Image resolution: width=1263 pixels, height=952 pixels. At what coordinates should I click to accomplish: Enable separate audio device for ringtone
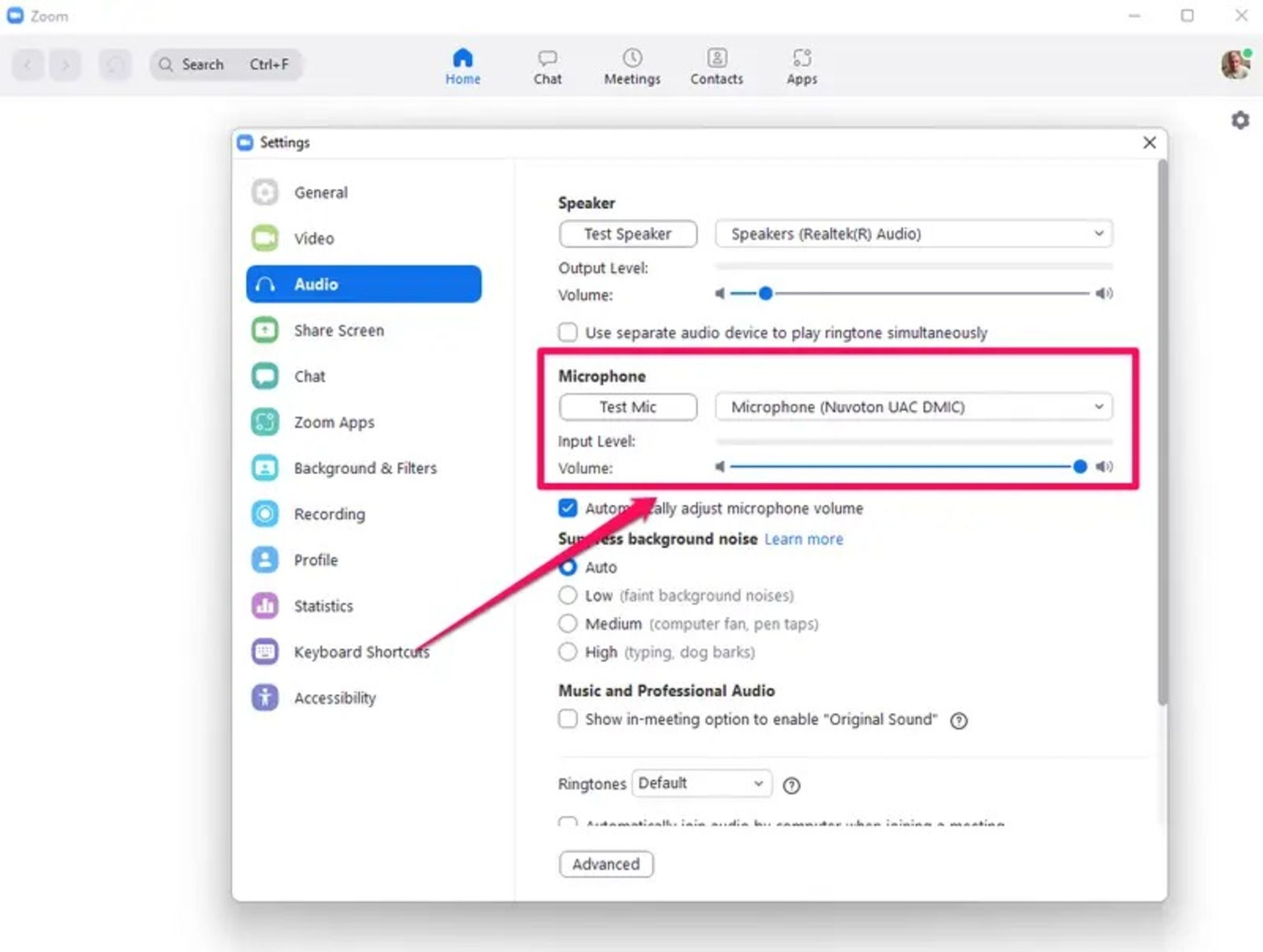[x=568, y=332]
